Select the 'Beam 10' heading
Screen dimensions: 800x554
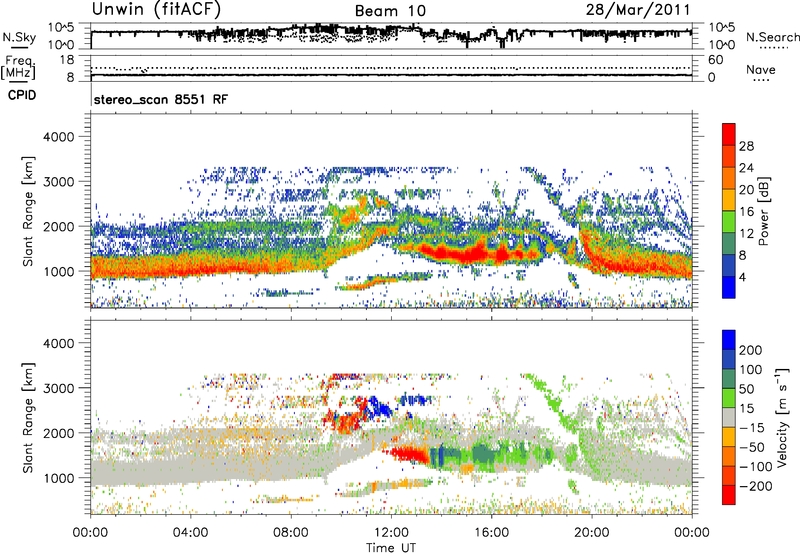(x=390, y=11)
